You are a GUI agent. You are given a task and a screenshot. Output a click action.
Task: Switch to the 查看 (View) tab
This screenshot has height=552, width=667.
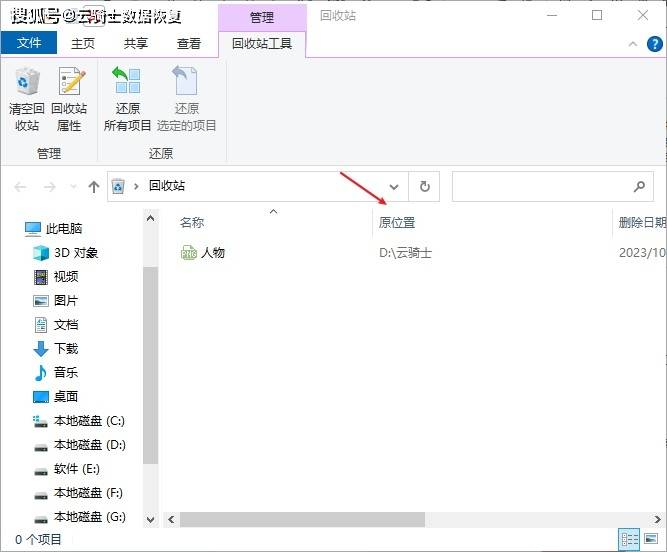coord(188,43)
